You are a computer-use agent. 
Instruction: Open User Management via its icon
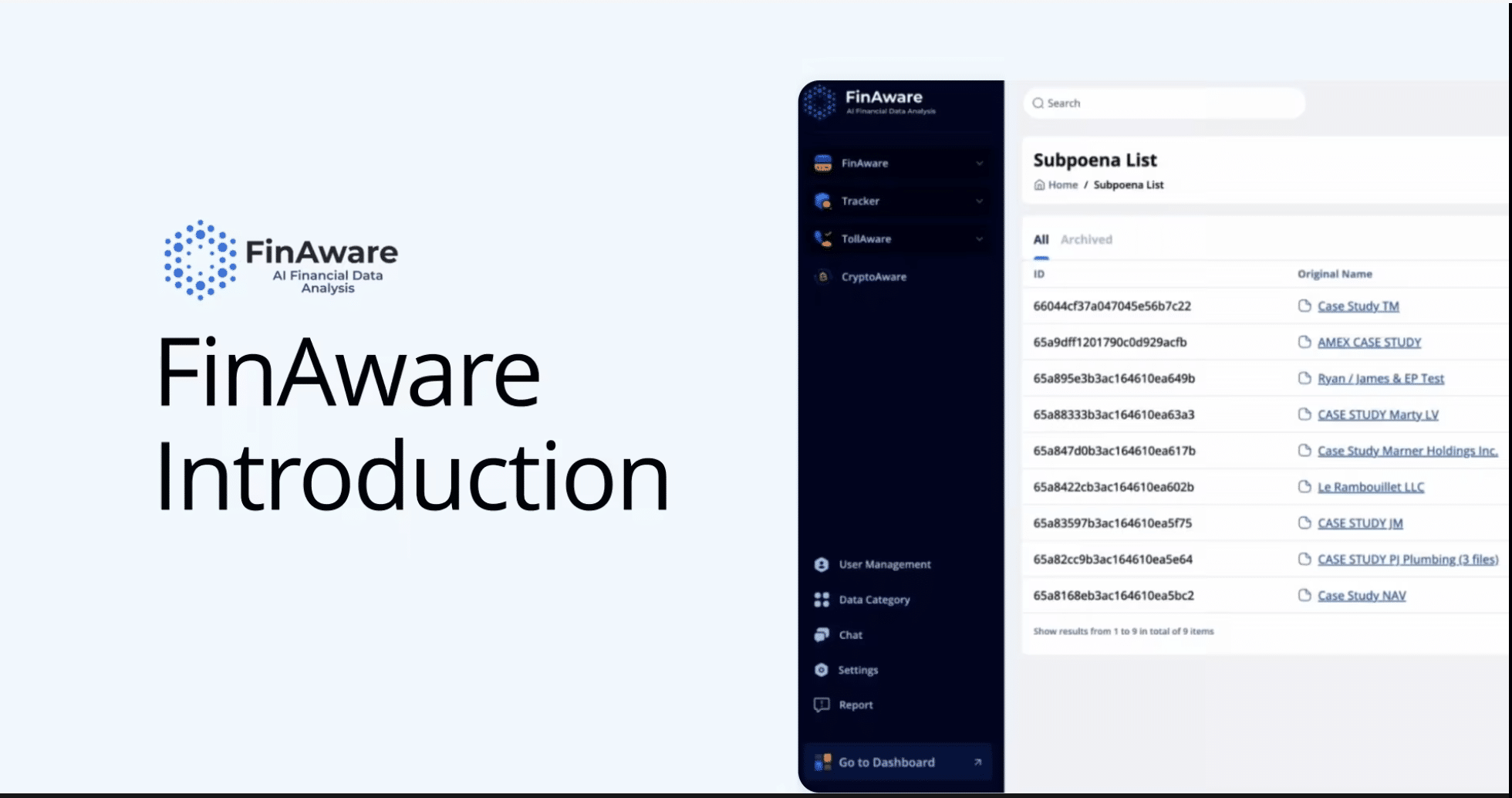pyautogui.click(x=821, y=565)
